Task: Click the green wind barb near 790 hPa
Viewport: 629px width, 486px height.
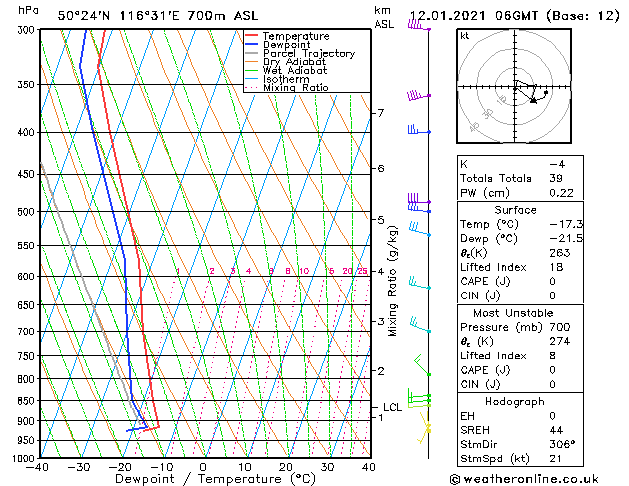Action: (x=422, y=364)
